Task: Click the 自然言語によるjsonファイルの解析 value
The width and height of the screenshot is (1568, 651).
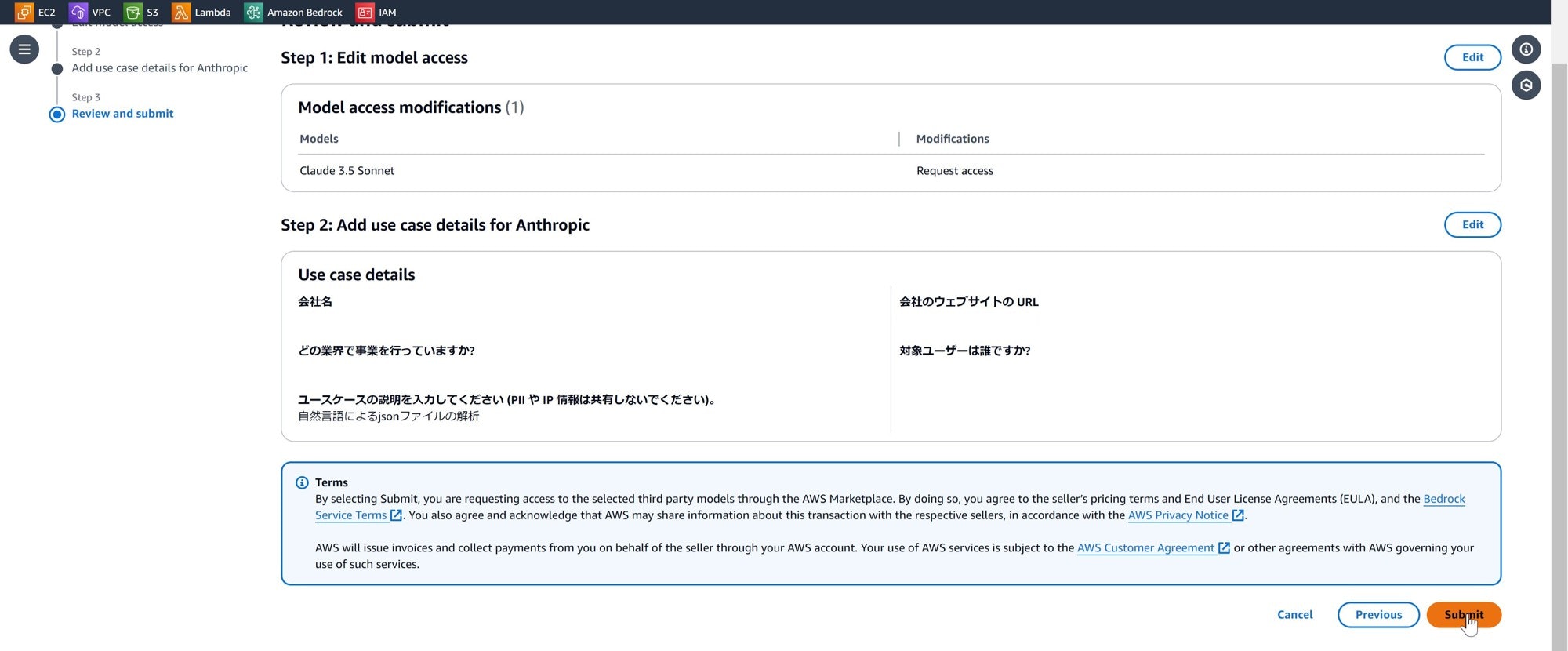Action: [389, 416]
